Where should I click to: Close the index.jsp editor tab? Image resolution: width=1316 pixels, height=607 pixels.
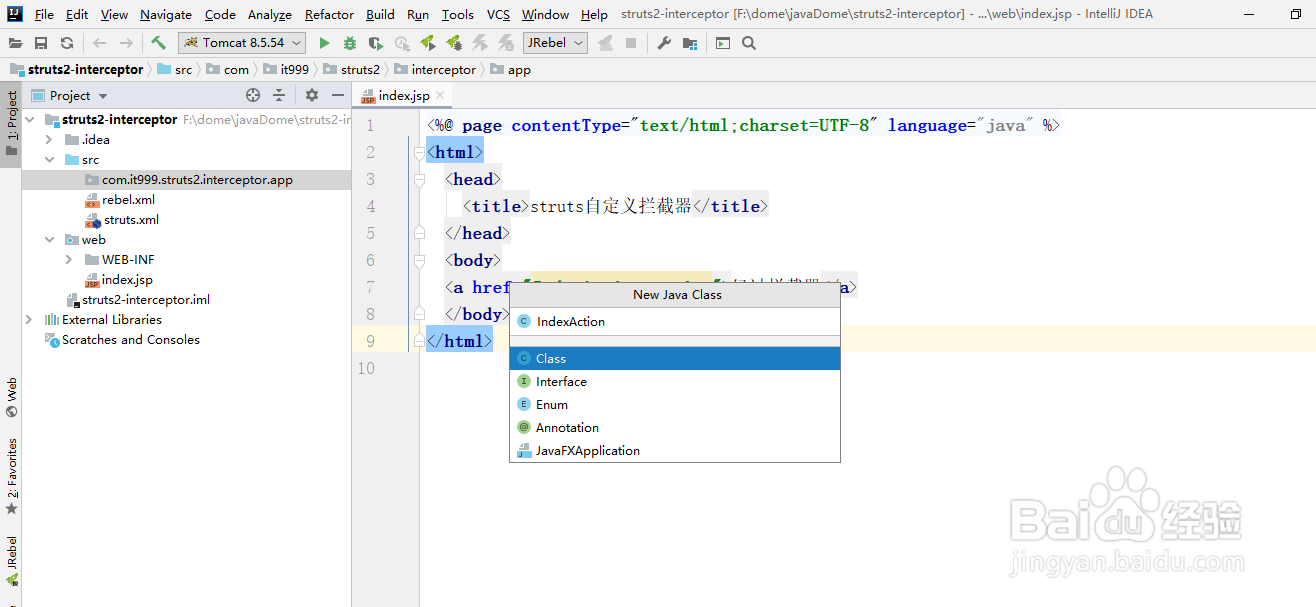441,96
